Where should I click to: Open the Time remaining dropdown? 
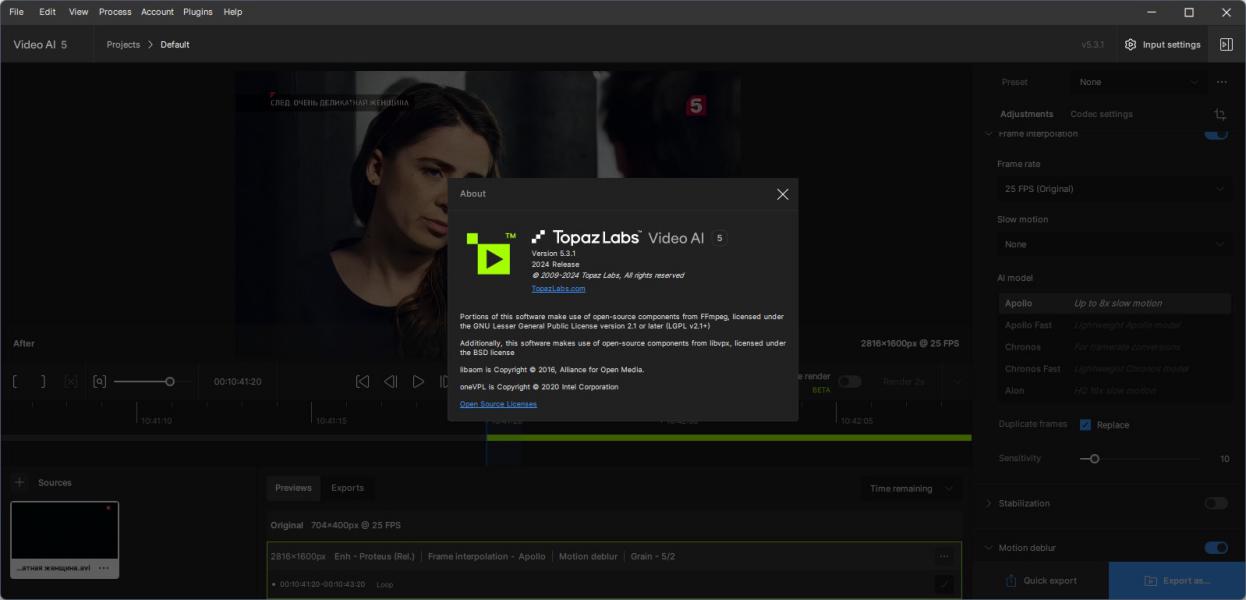click(911, 489)
